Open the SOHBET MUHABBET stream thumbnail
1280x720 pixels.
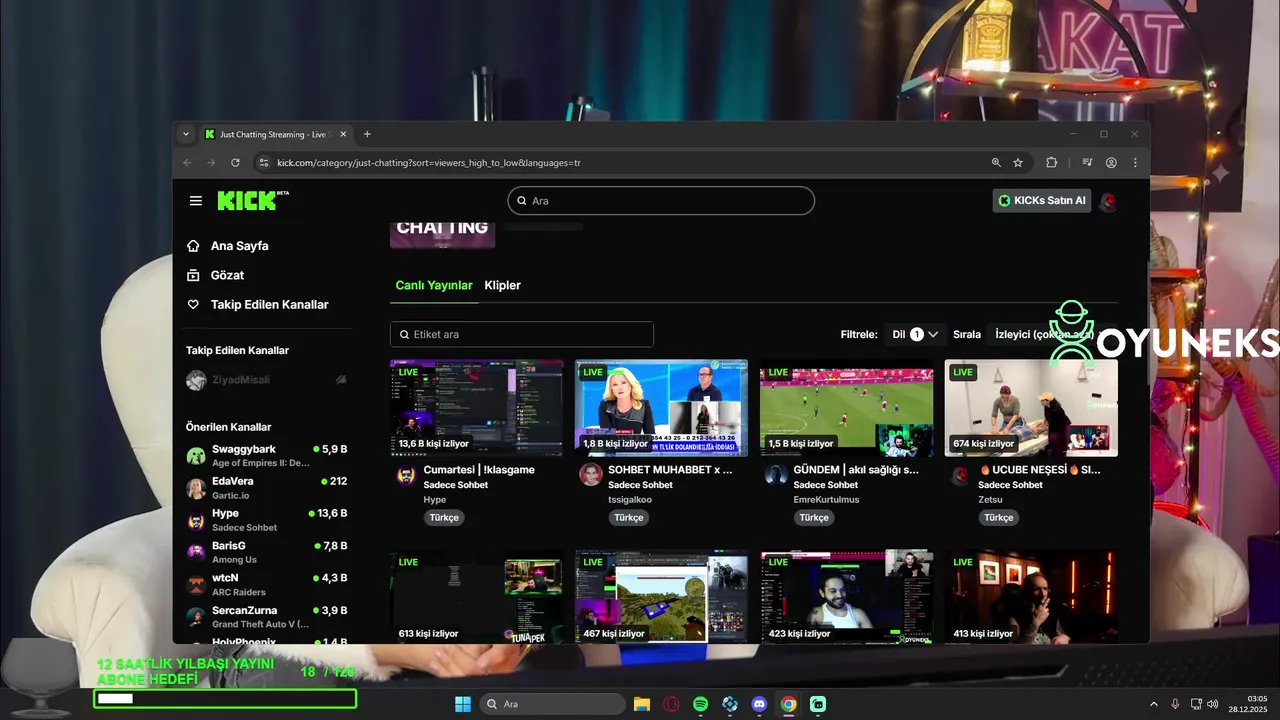pos(661,408)
